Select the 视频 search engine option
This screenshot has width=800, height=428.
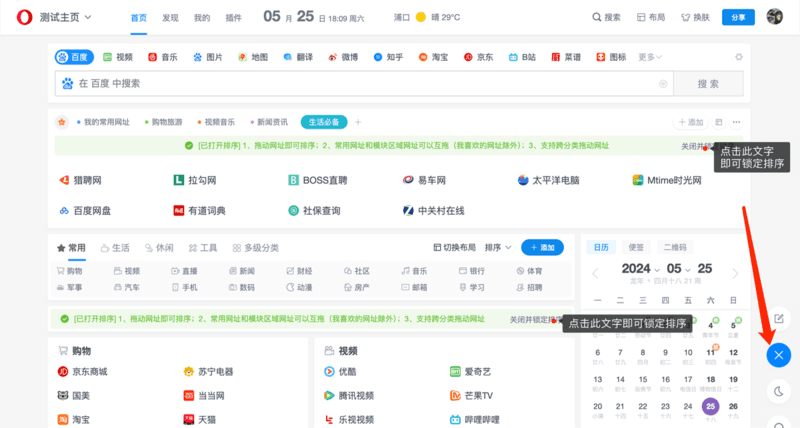coord(117,57)
